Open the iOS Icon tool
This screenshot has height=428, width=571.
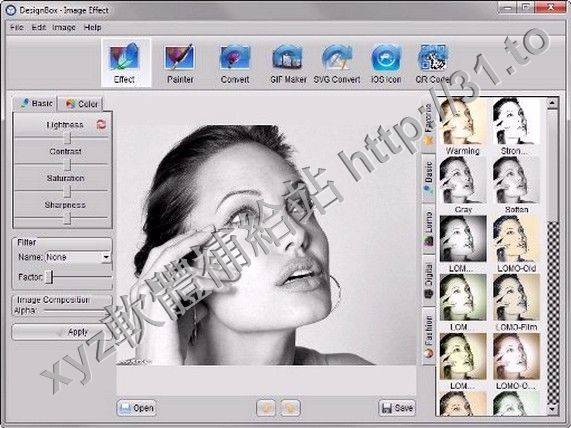pos(386,63)
